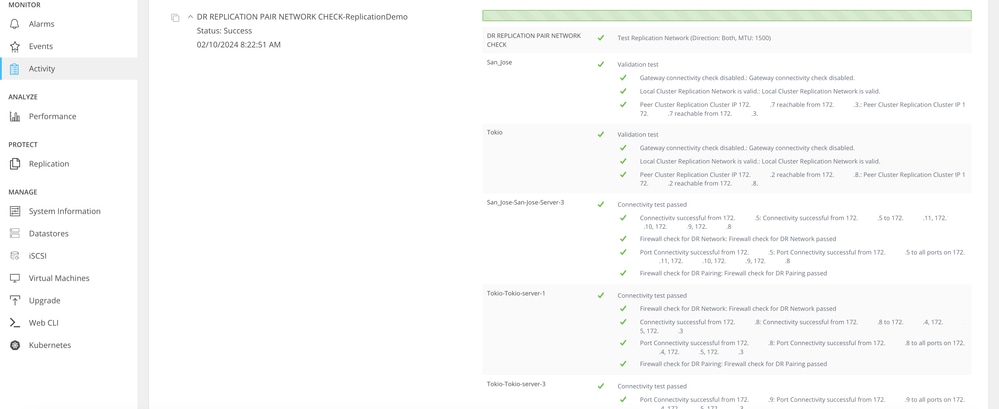Viewport: 999px width, 409px height.
Task: Open the Performance chart icon
Action: (x=15, y=117)
